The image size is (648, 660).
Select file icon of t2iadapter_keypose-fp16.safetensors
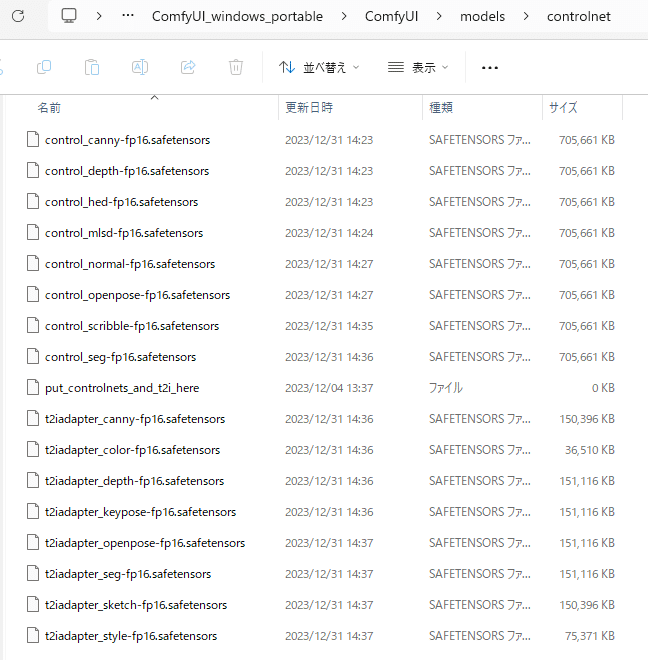point(33,511)
